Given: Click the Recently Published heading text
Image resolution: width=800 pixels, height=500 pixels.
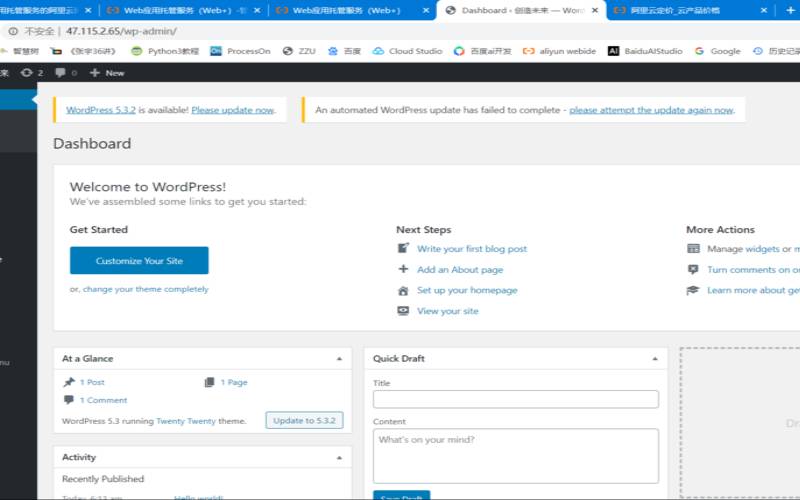Looking at the screenshot, I should coord(103,479).
